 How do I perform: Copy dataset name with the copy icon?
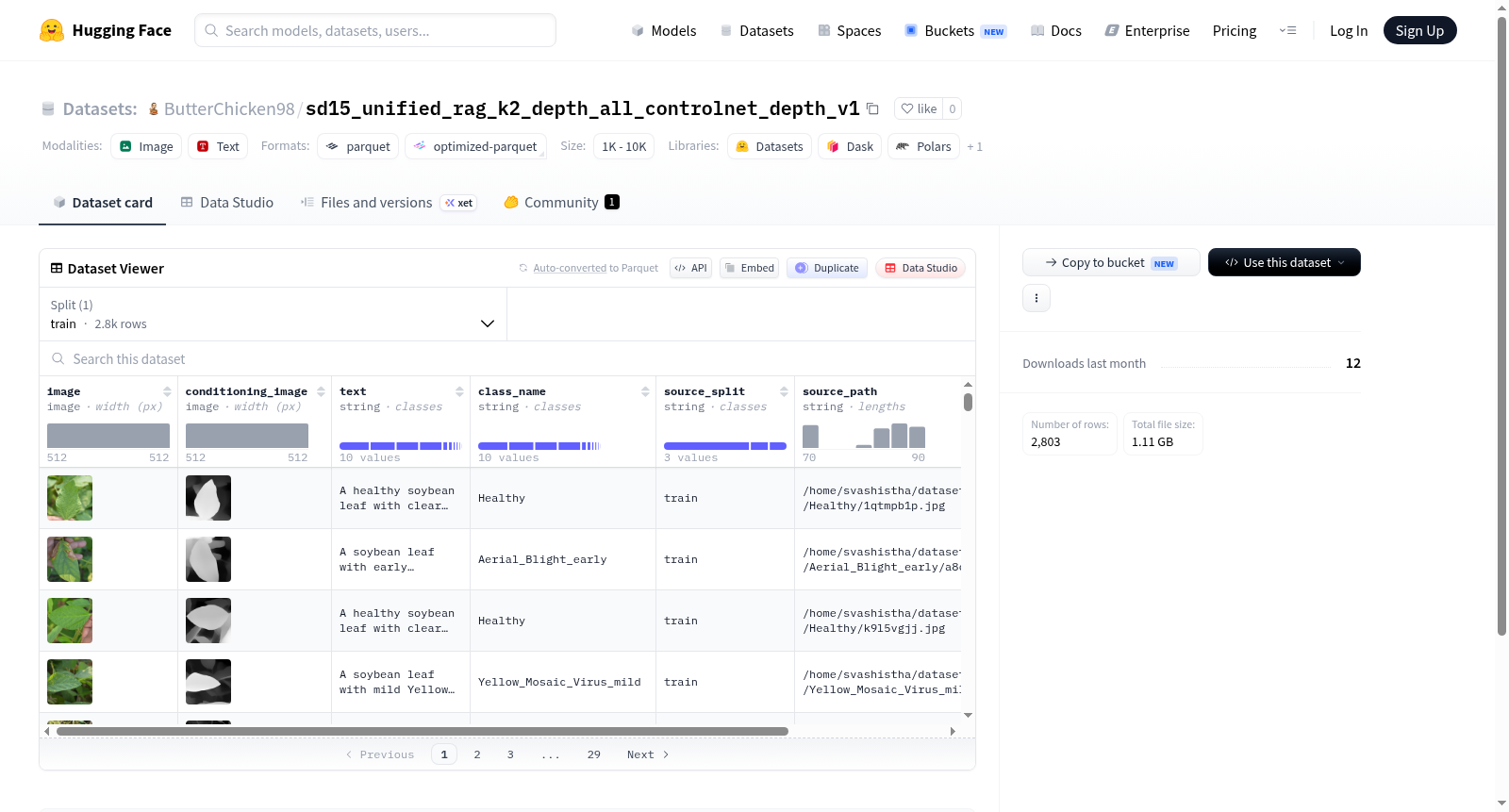pyautogui.click(x=872, y=109)
